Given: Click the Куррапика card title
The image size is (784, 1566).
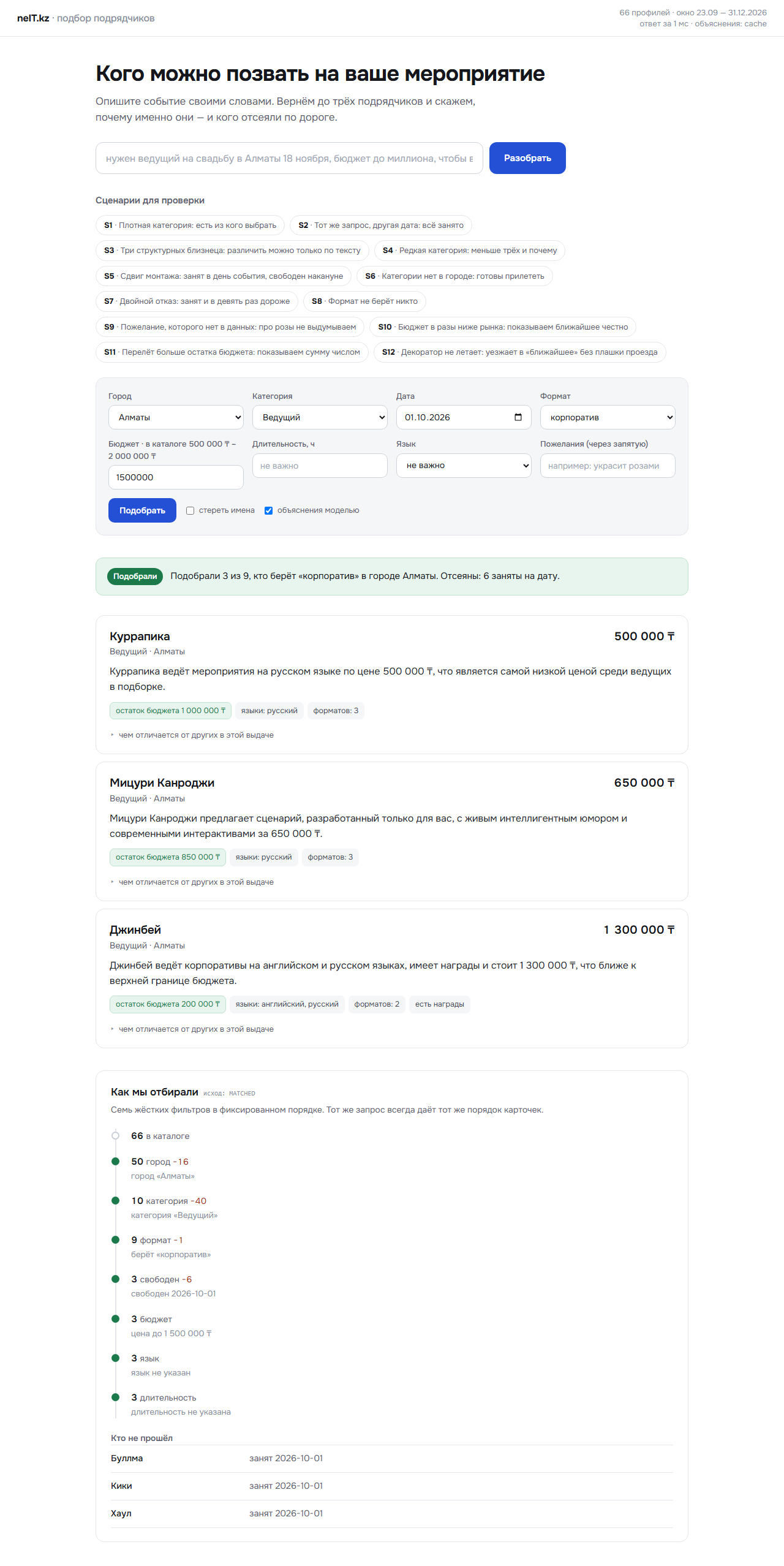Looking at the screenshot, I should click(140, 637).
